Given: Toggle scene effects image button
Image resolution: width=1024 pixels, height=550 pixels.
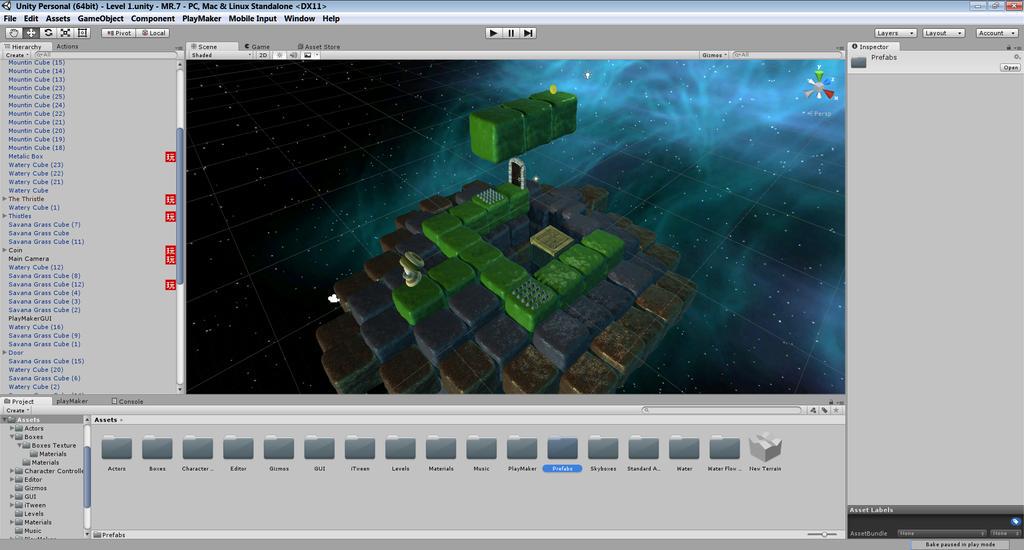Looking at the screenshot, I should [x=310, y=55].
